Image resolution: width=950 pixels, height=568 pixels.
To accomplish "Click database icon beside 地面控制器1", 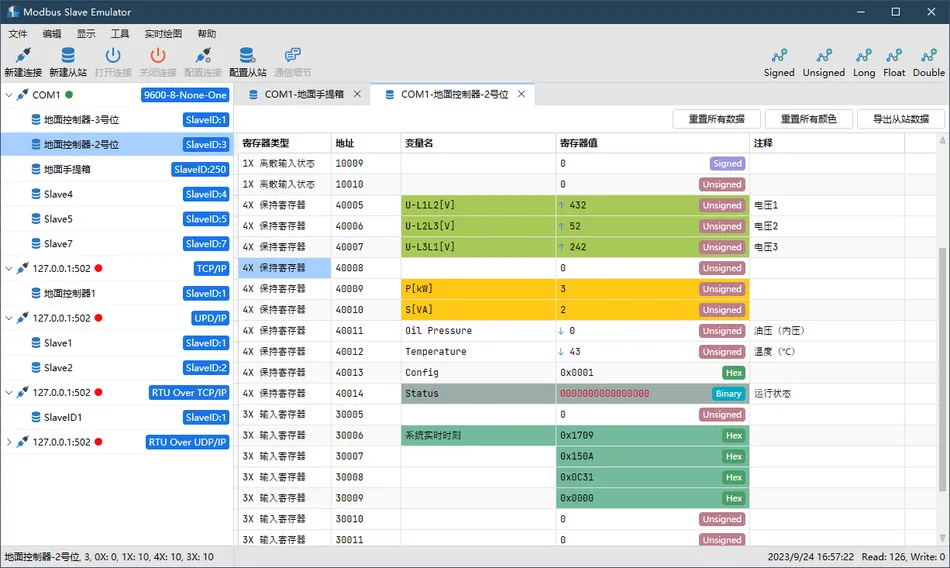I will pyautogui.click(x=36, y=293).
